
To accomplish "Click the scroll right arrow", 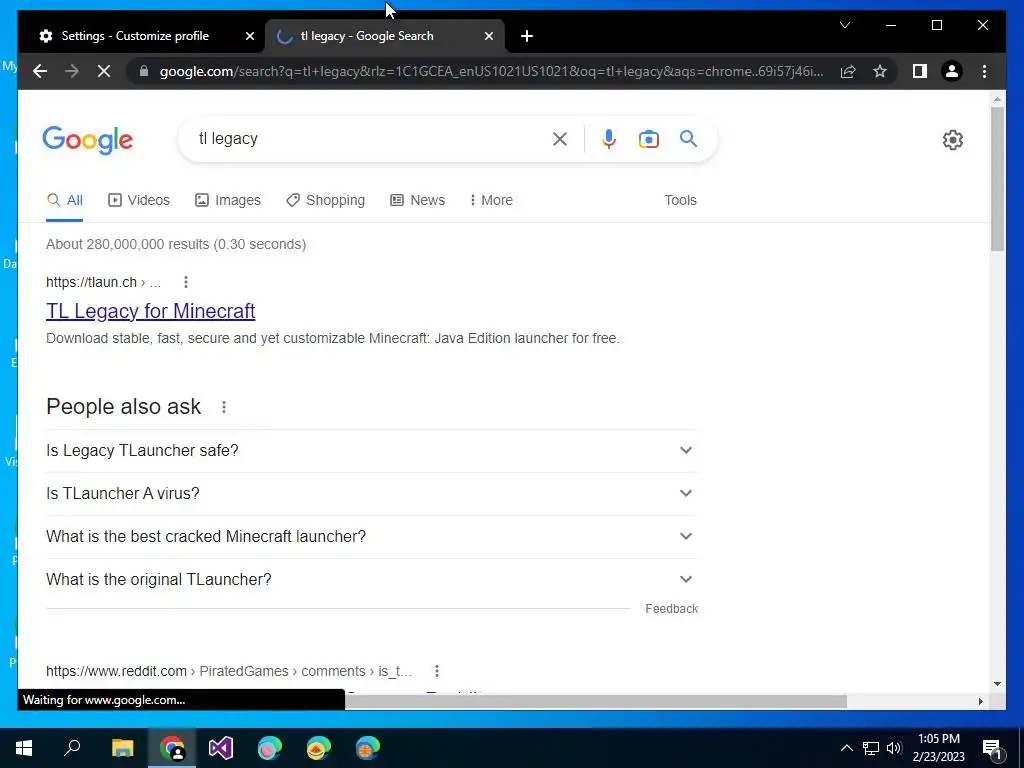I will click(x=980, y=701).
